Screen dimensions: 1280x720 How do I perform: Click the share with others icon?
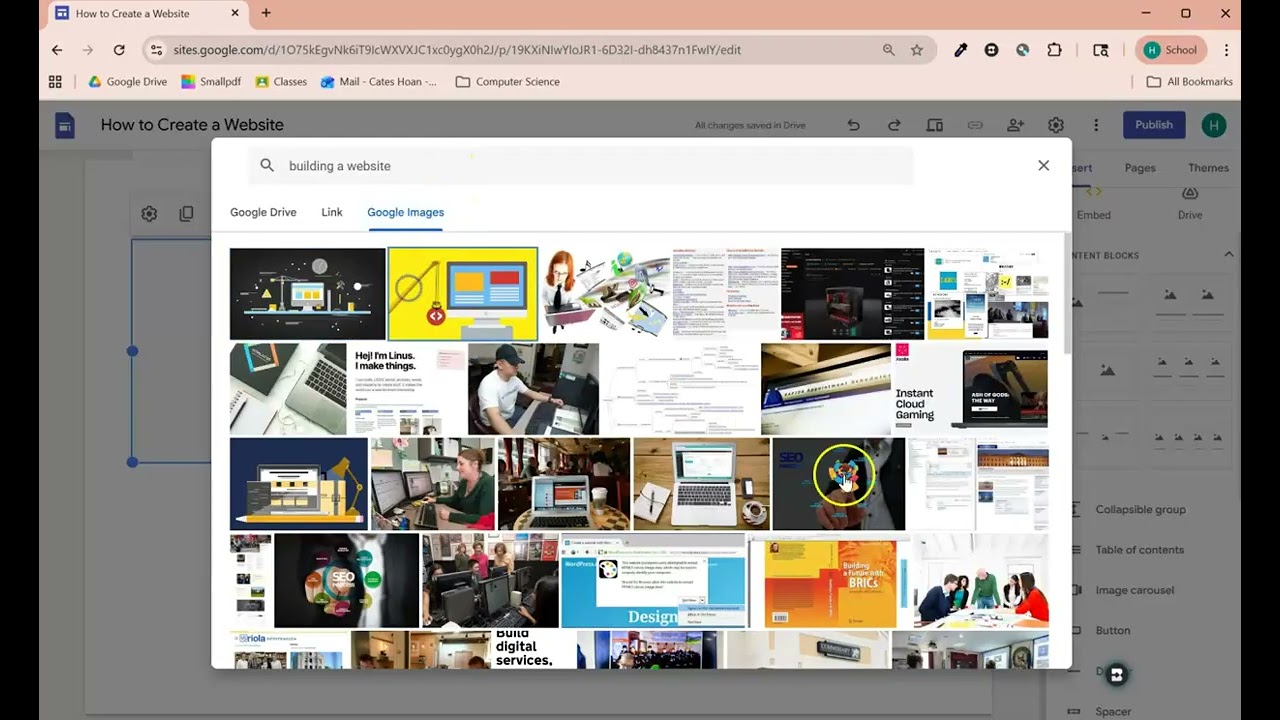(x=1015, y=125)
